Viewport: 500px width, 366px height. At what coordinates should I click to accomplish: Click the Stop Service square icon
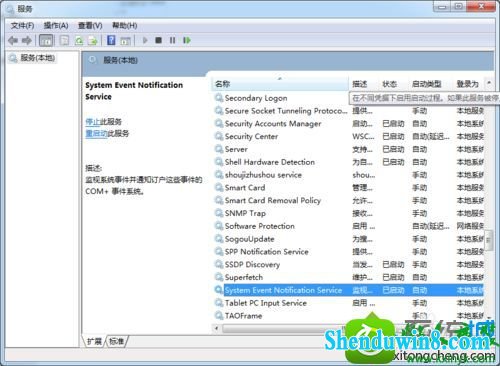coord(159,40)
